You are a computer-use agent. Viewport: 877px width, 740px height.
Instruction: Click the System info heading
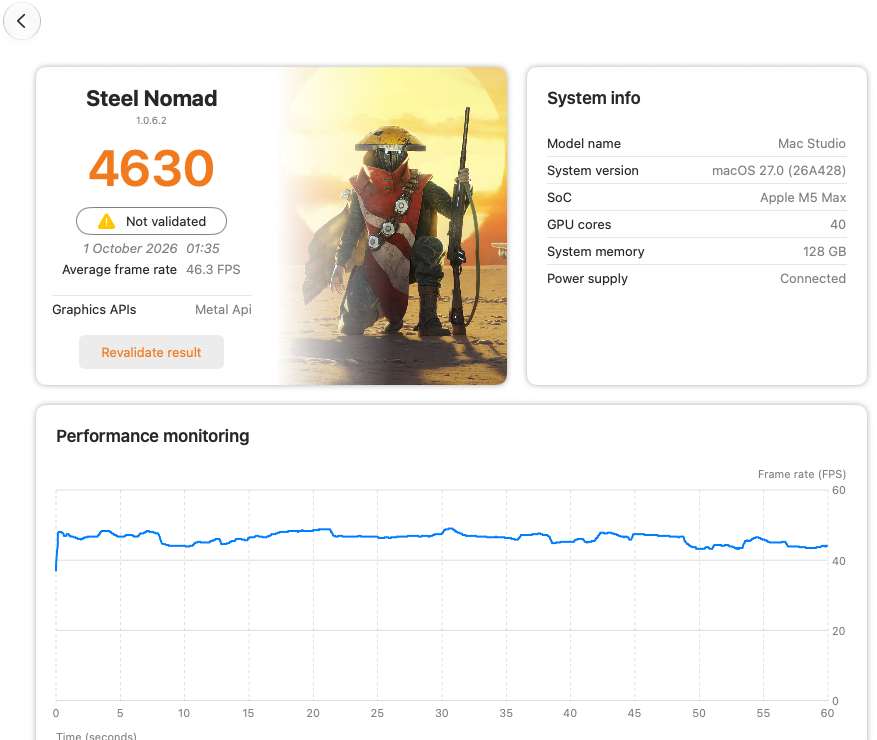tap(593, 98)
